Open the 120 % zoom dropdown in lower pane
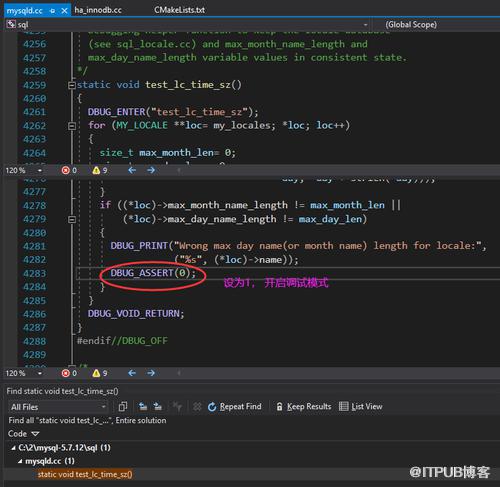The width and height of the screenshot is (500, 487). coord(40,373)
